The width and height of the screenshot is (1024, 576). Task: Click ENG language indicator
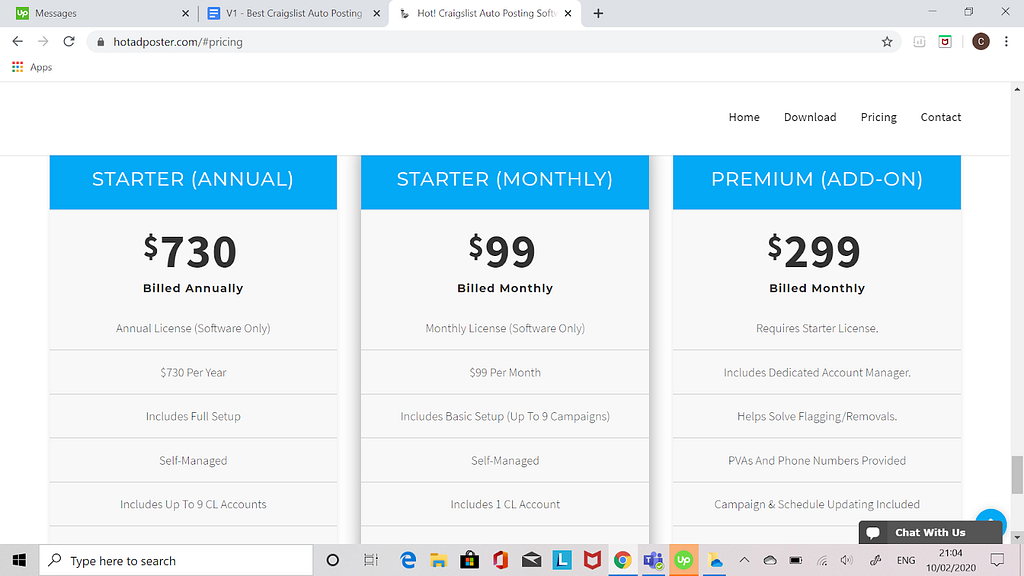(906, 560)
